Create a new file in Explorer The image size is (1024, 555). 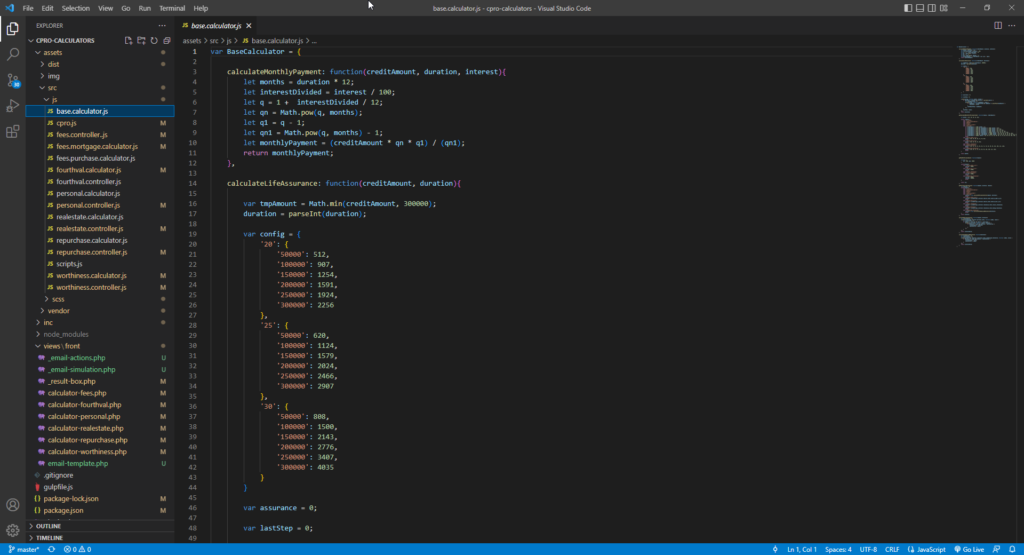[128, 40]
